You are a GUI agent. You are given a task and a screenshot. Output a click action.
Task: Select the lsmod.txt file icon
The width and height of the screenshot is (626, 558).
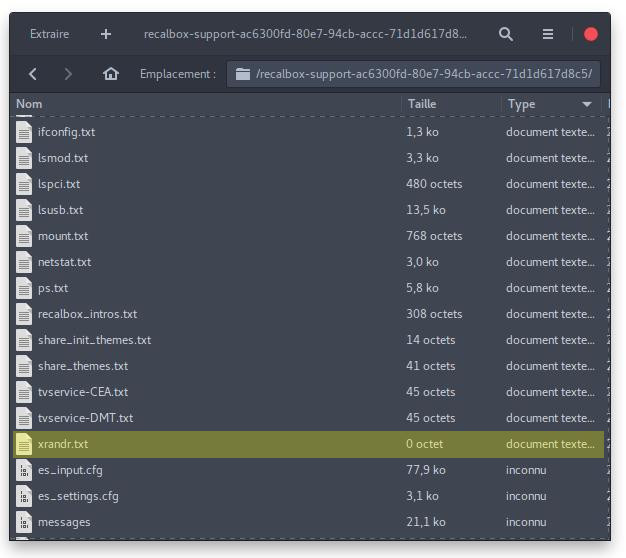(24, 158)
